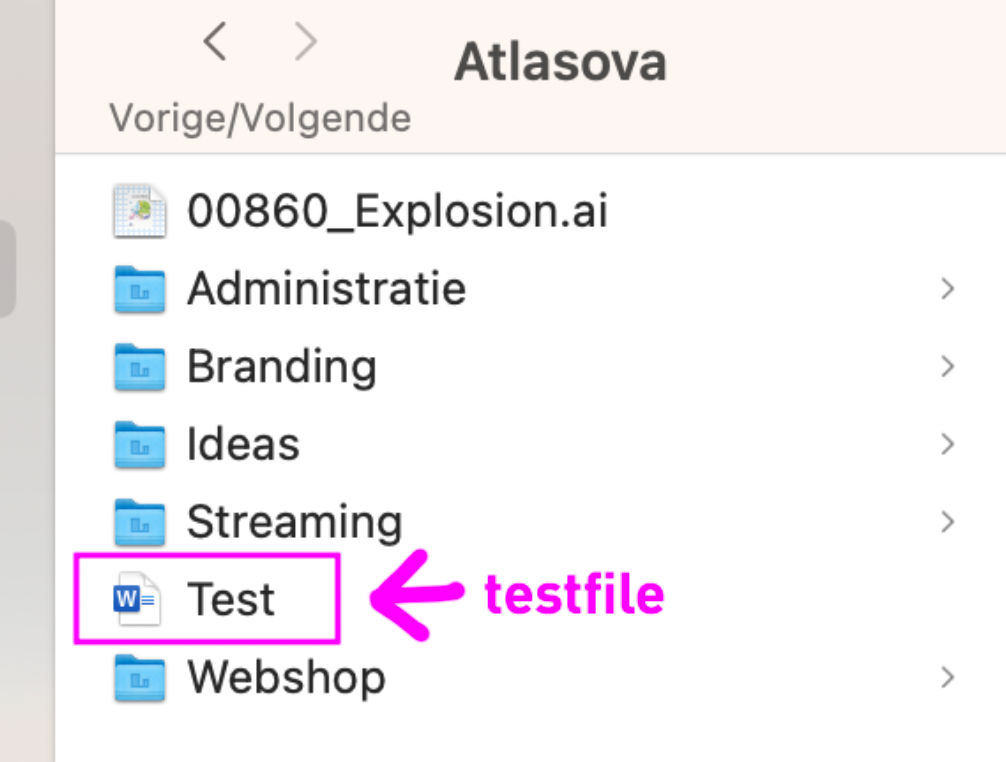
Task: Click the 00860_Explosion.ai file icon
Action: [138, 211]
